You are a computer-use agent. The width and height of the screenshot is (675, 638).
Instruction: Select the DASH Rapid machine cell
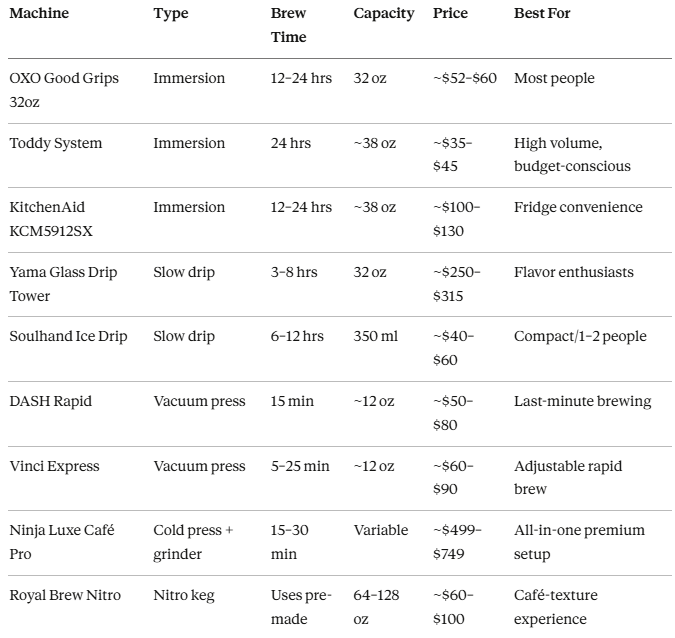50,401
